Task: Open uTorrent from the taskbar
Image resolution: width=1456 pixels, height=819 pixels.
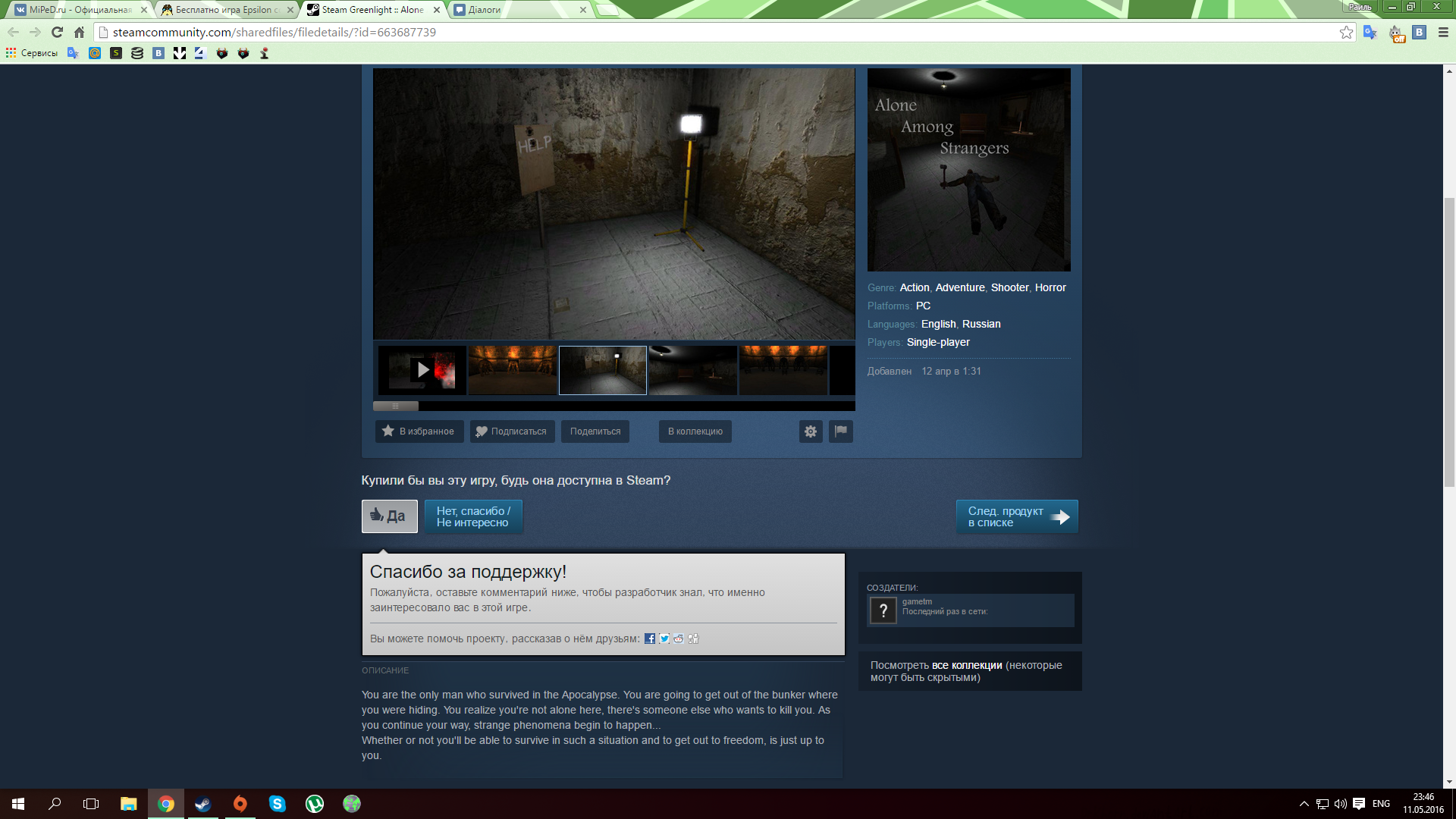Action: tap(315, 804)
